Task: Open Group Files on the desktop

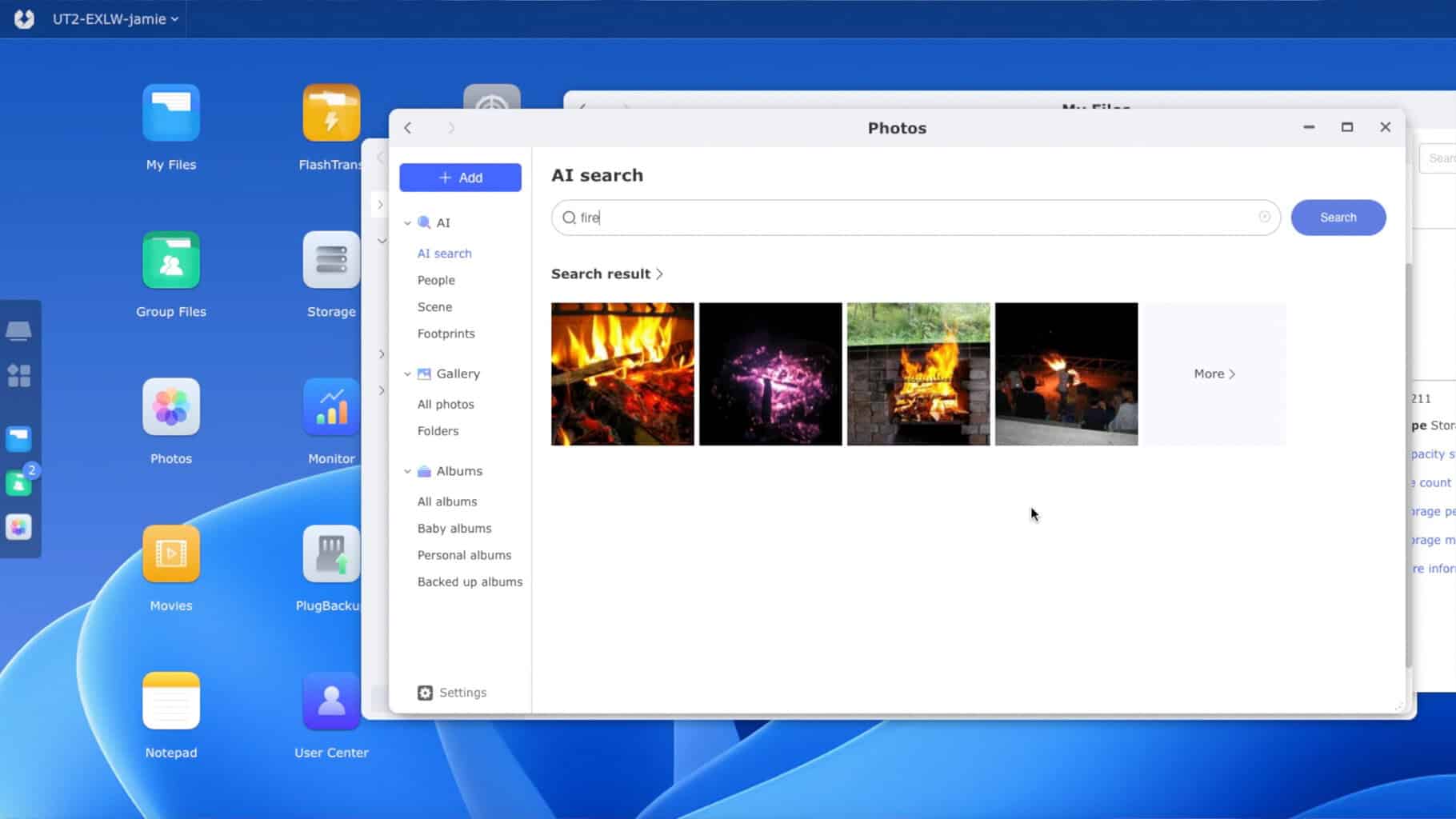Action: (171, 260)
